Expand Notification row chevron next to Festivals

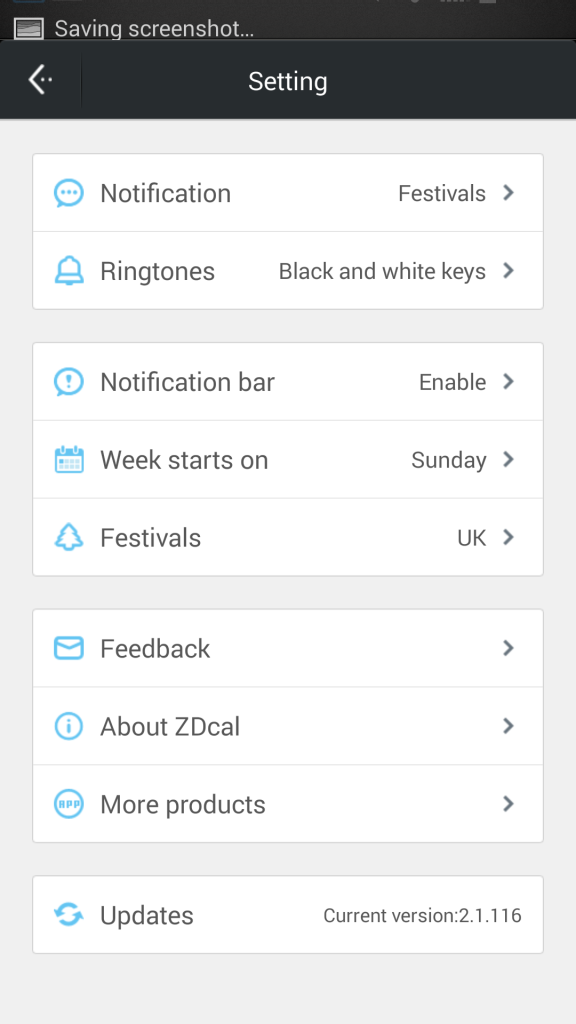tap(509, 193)
